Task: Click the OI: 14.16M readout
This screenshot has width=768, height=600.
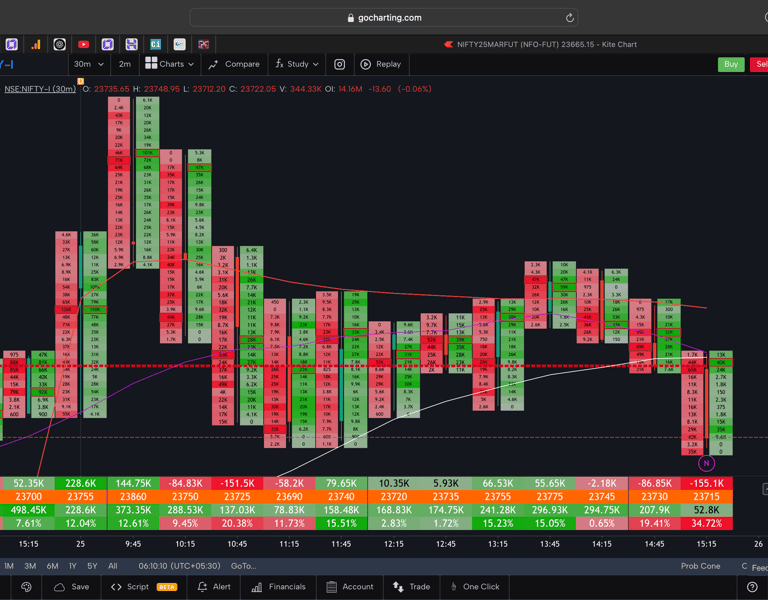Action: pos(343,89)
